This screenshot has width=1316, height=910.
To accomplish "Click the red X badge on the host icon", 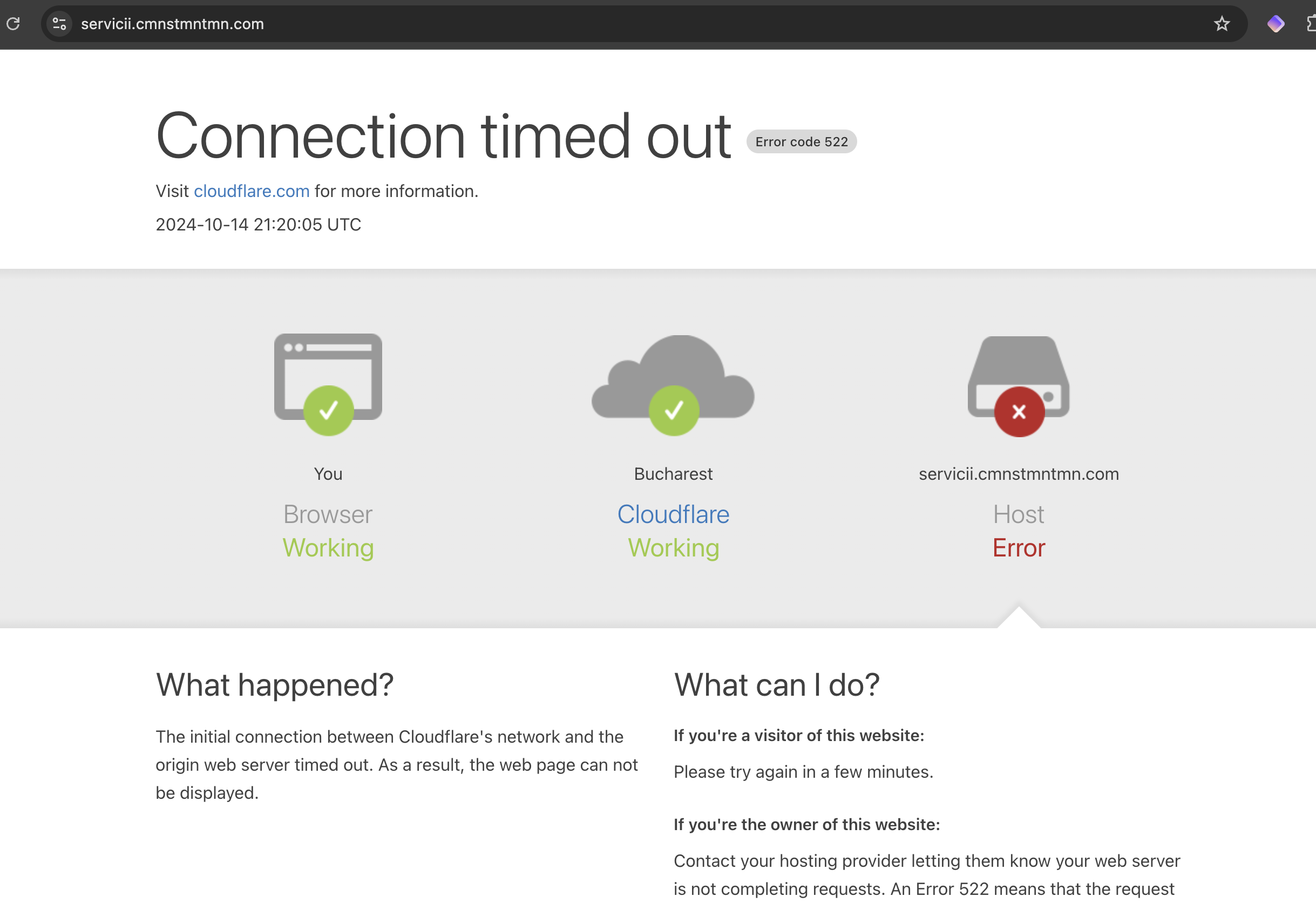I will click(x=1019, y=412).
